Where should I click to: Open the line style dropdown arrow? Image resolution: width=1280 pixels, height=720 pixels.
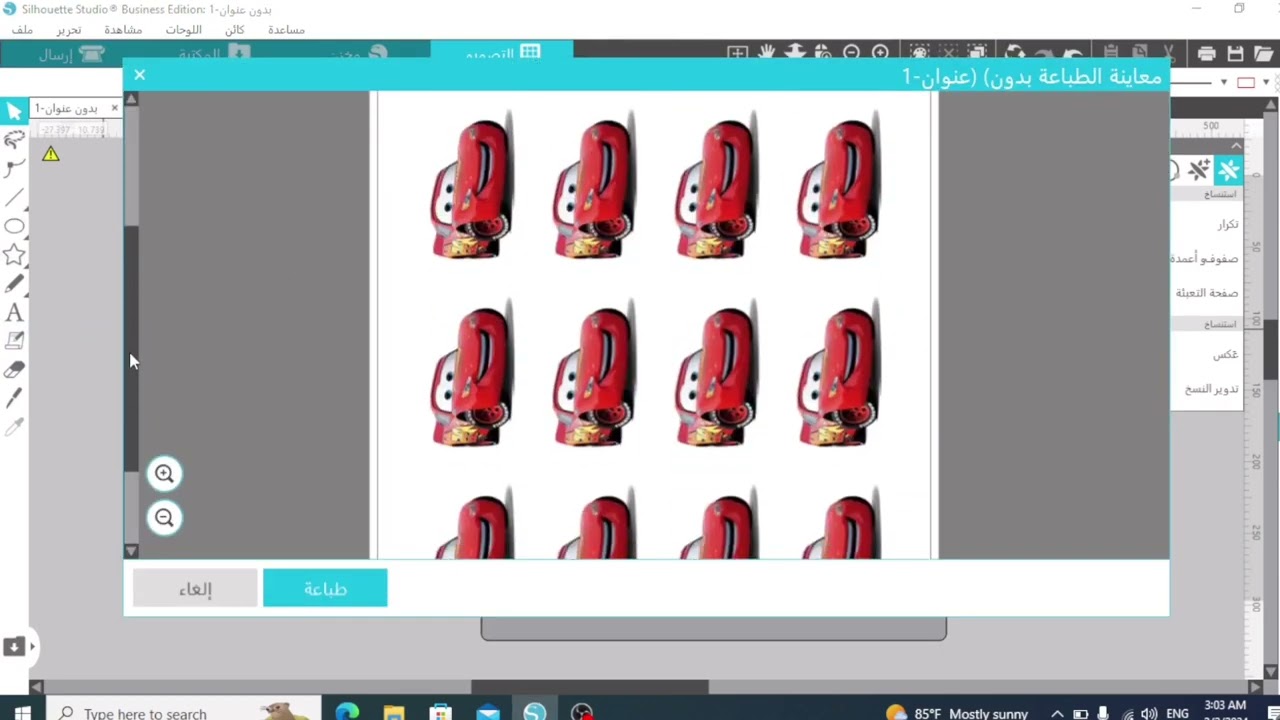coord(1224,83)
